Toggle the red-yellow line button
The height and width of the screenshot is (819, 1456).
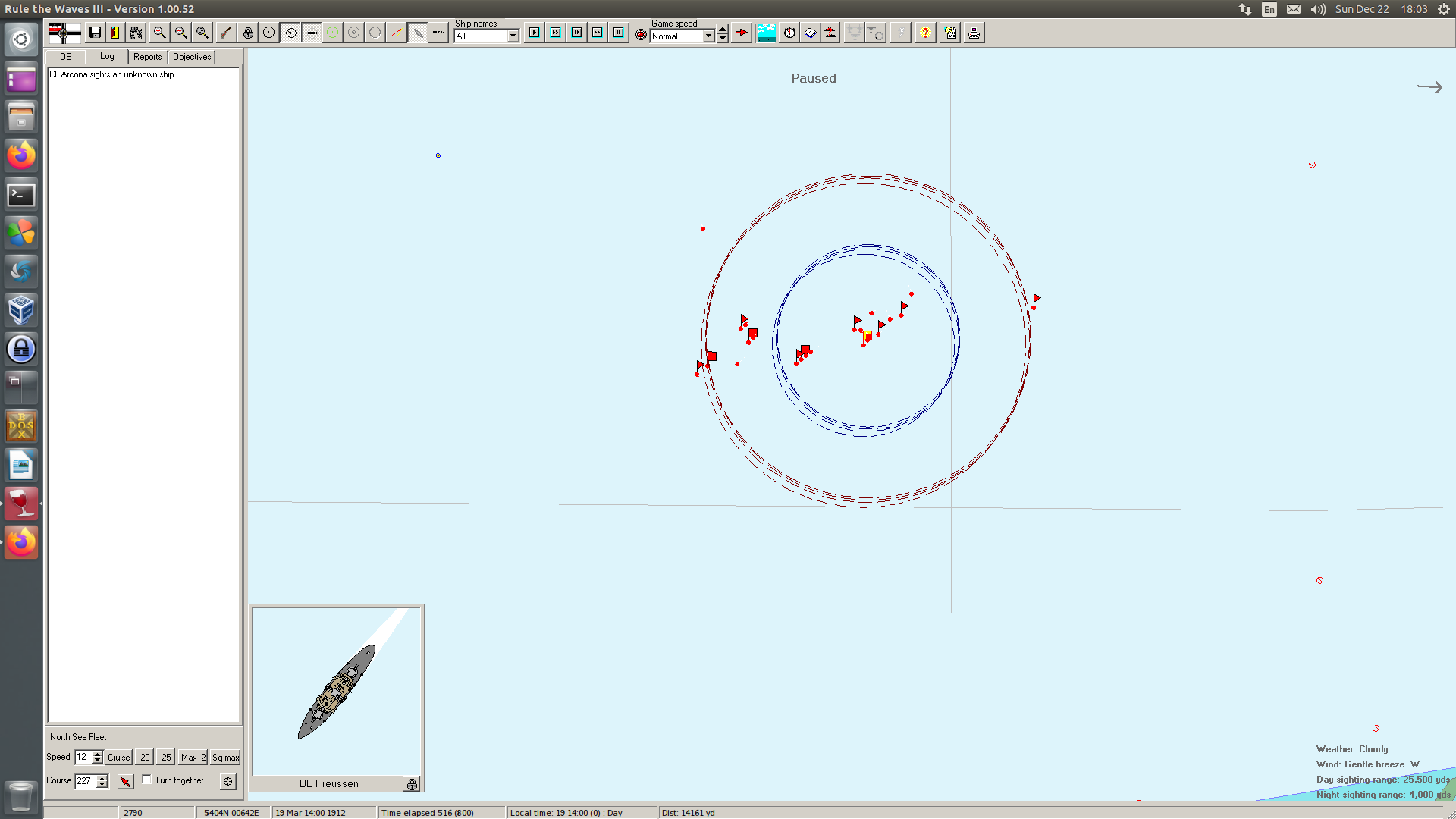point(397,33)
